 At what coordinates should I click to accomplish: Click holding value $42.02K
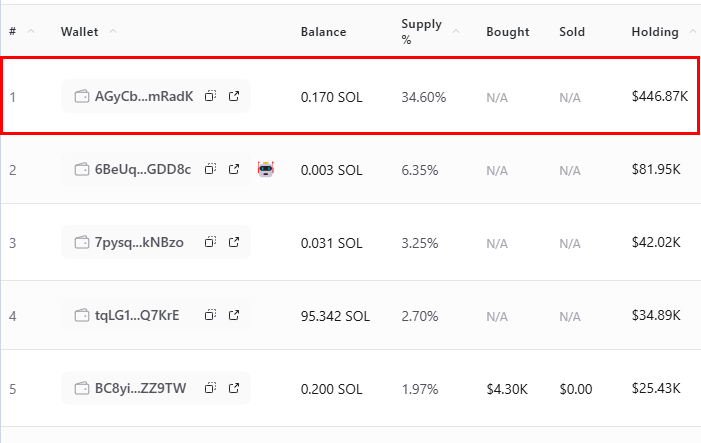656,242
